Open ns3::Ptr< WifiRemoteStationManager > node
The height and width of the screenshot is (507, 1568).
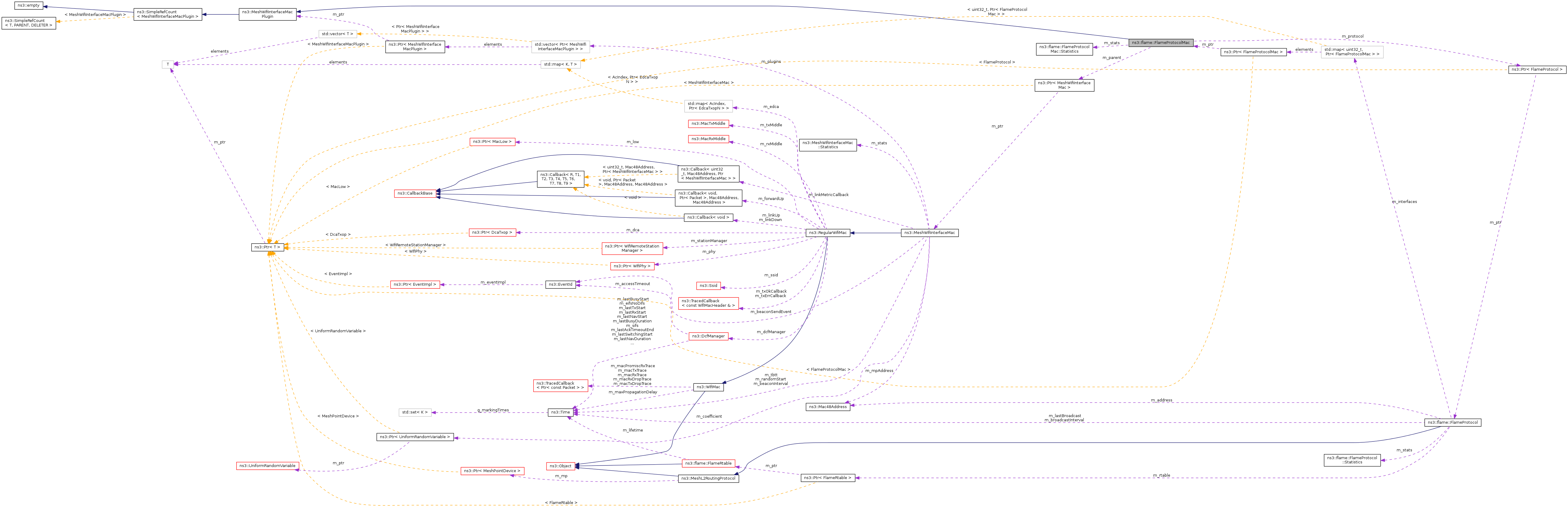click(x=632, y=248)
